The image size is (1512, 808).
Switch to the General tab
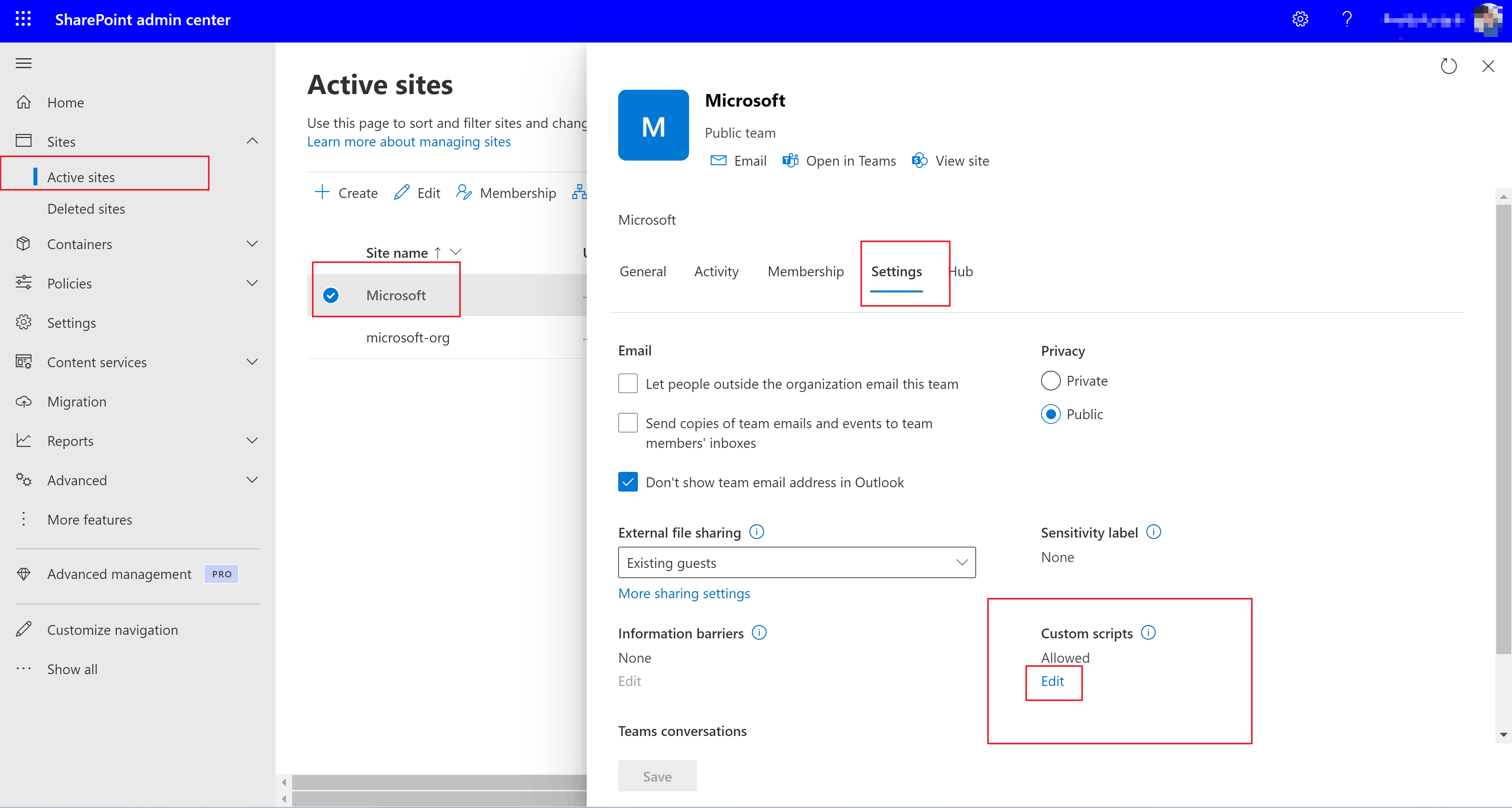[643, 272]
